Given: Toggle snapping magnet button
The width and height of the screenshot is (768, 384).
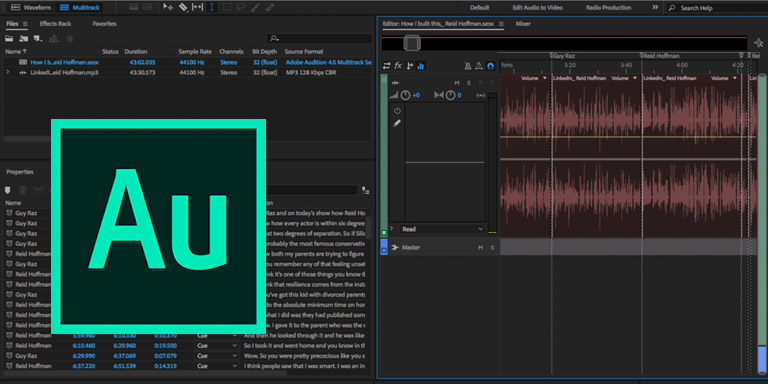Looking at the screenshot, I should point(491,66).
